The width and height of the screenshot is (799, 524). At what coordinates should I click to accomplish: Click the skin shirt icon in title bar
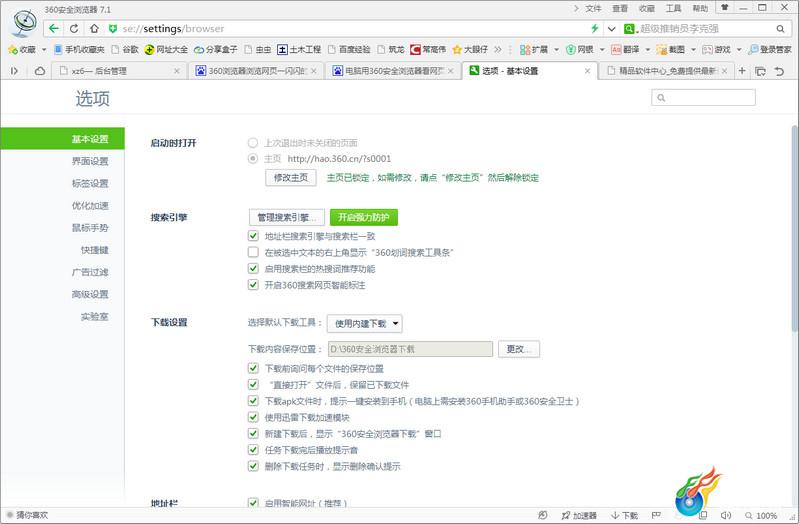point(725,8)
